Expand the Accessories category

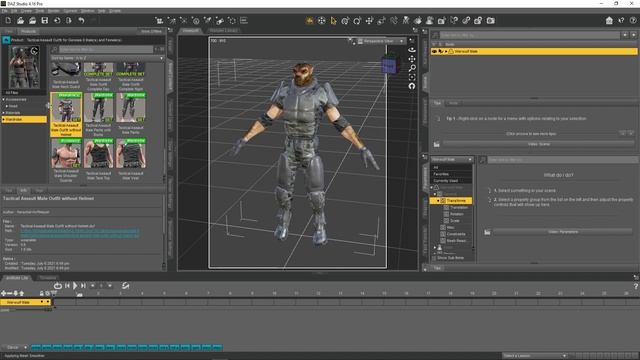click(x=4, y=100)
